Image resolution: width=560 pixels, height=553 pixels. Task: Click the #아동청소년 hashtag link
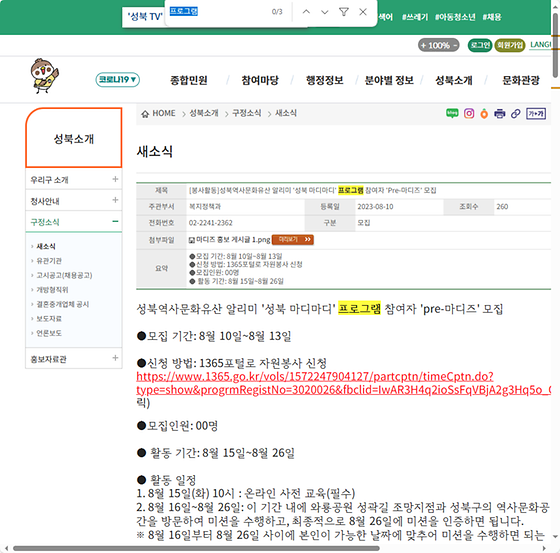tap(455, 17)
